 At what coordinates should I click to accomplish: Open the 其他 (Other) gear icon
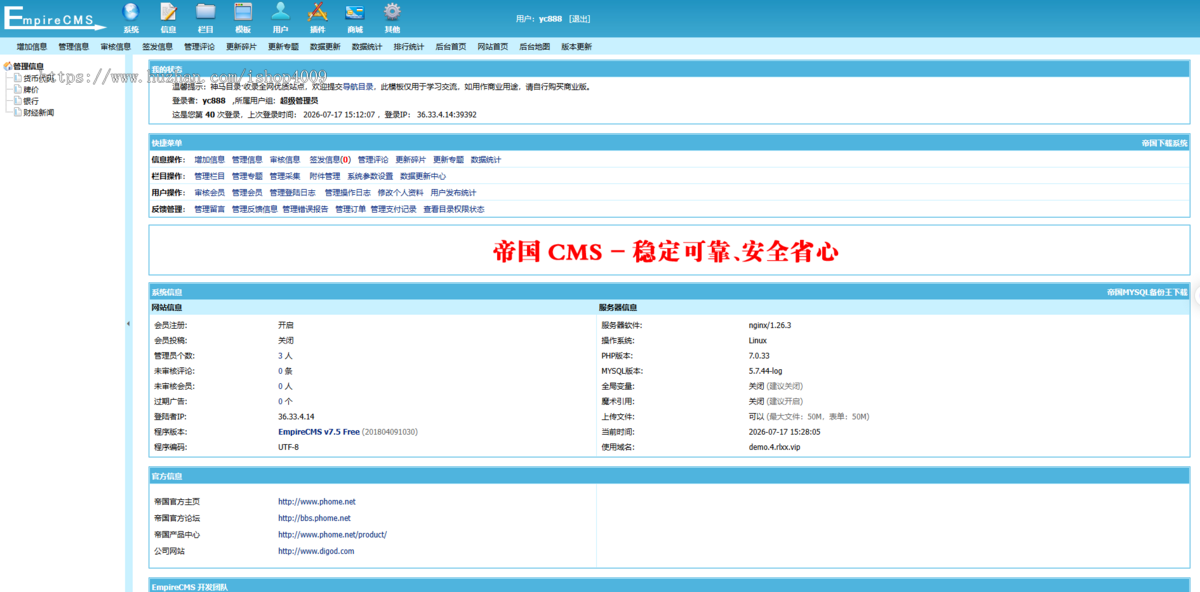(392, 12)
